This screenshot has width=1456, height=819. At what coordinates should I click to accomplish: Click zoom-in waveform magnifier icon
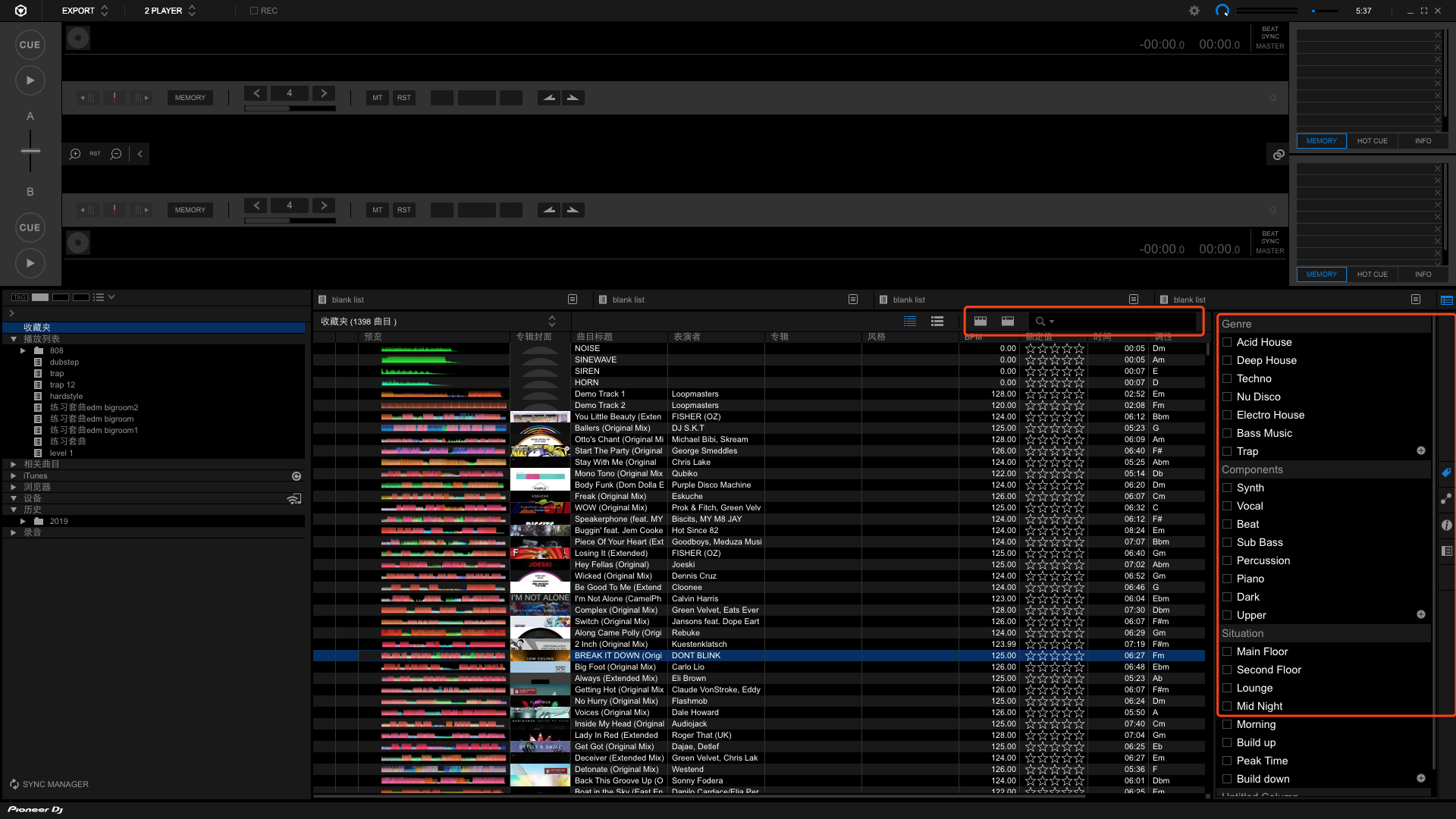click(x=75, y=154)
